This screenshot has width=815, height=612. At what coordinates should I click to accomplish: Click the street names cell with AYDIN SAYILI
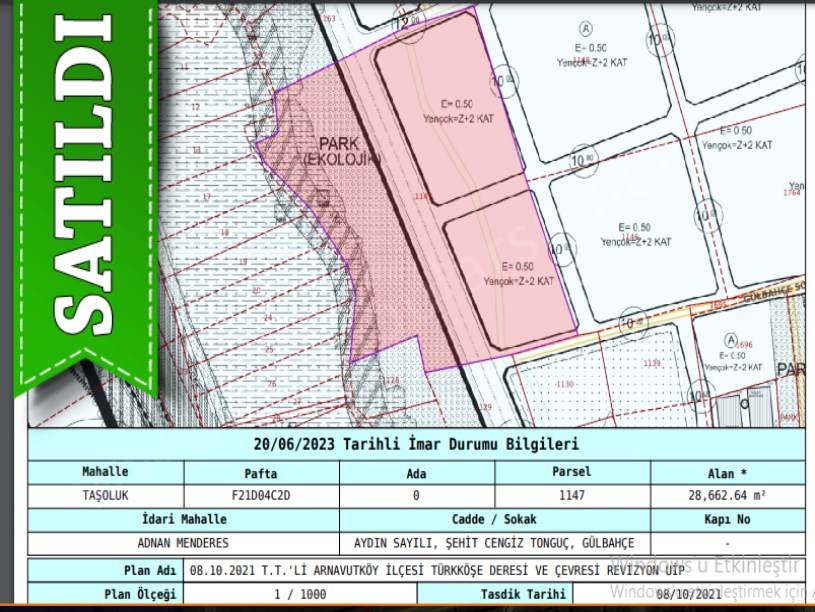pyautogui.click(x=494, y=543)
